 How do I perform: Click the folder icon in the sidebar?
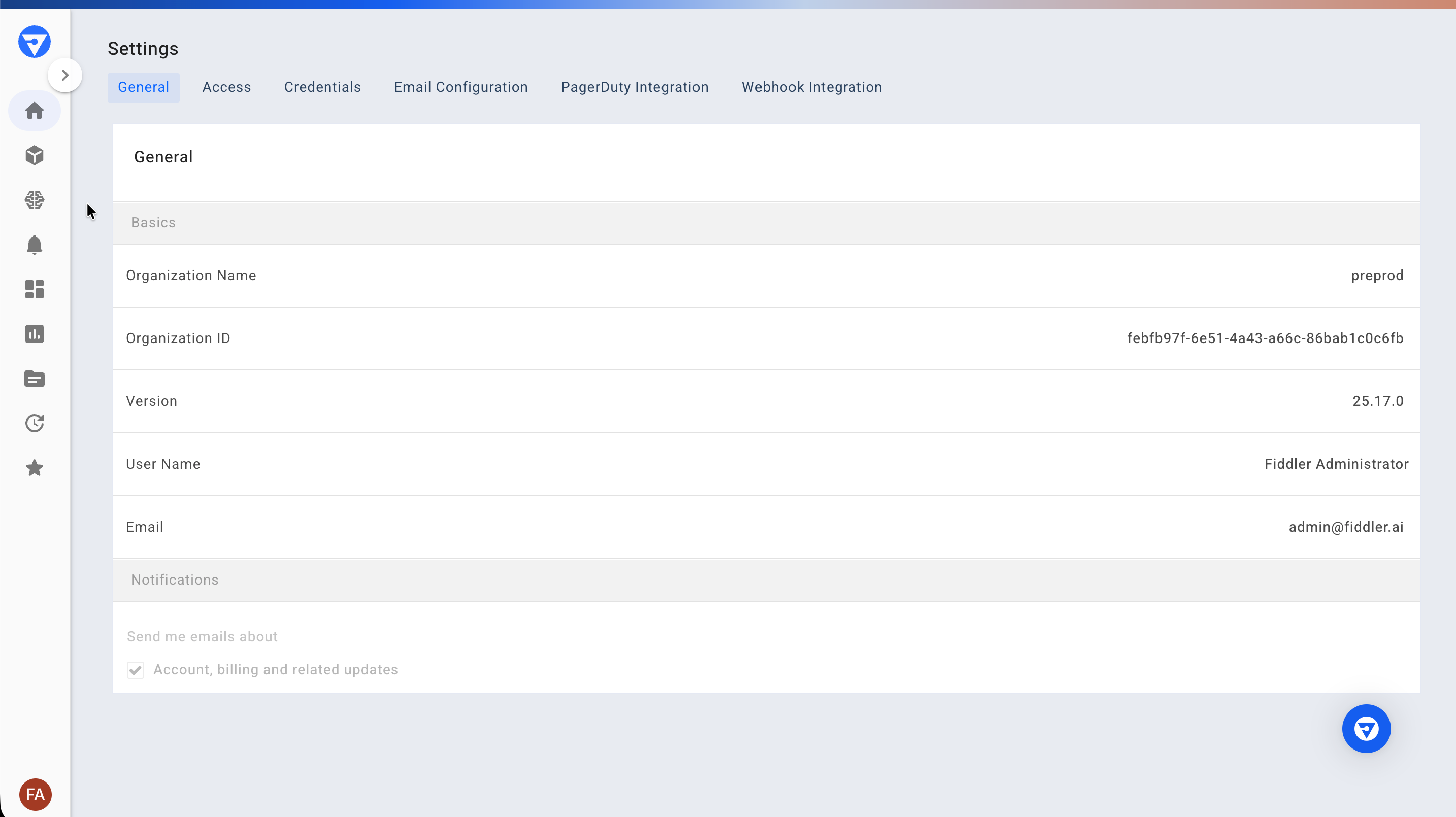[35, 379]
